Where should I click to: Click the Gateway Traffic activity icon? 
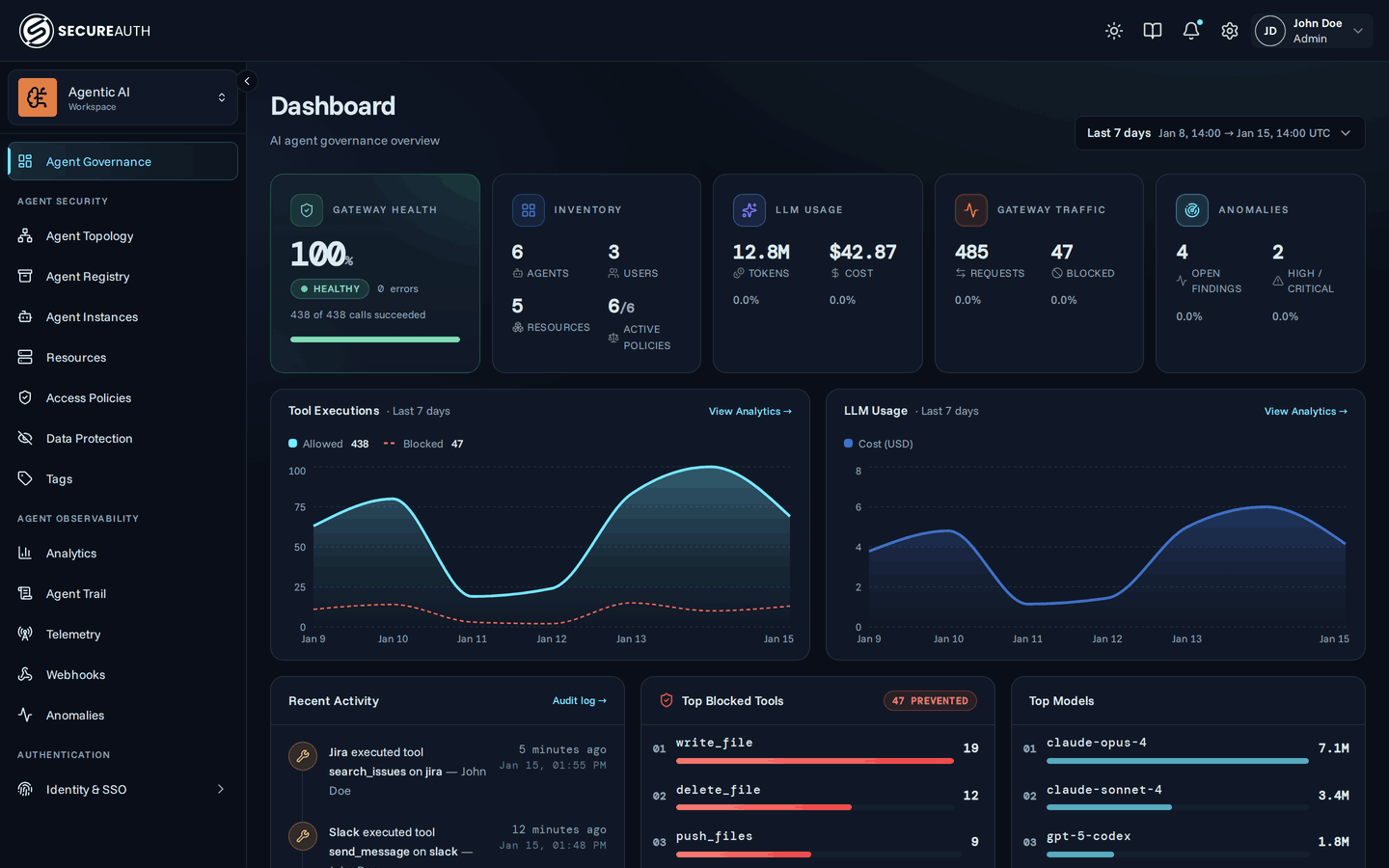pyautogui.click(x=971, y=210)
